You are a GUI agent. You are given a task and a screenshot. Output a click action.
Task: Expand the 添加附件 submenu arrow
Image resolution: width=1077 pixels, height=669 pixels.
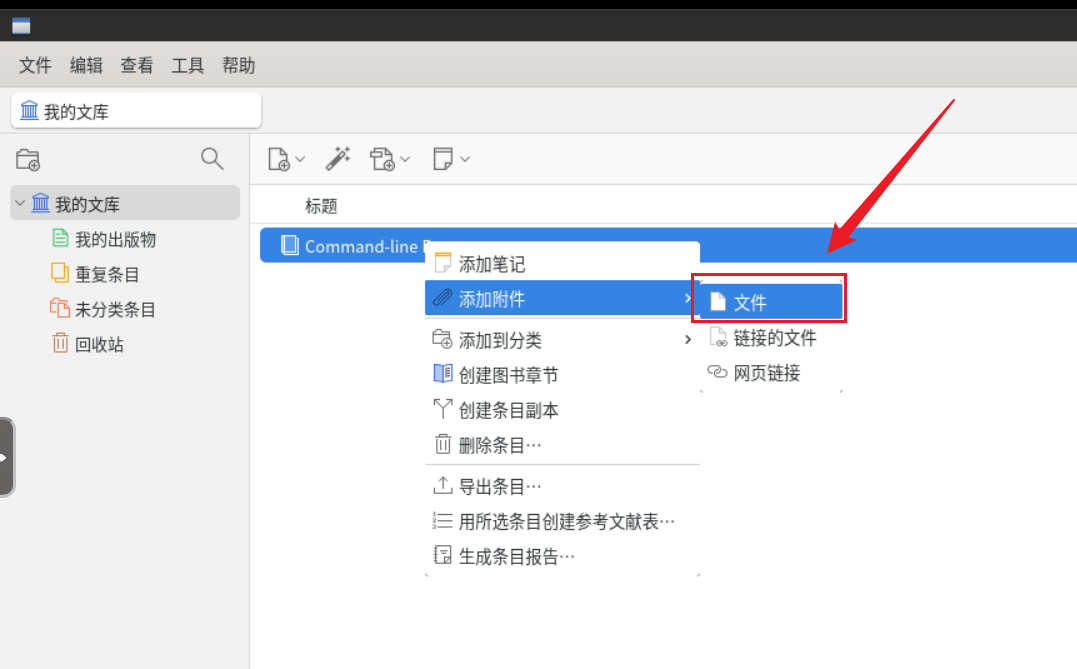point(688,298)
